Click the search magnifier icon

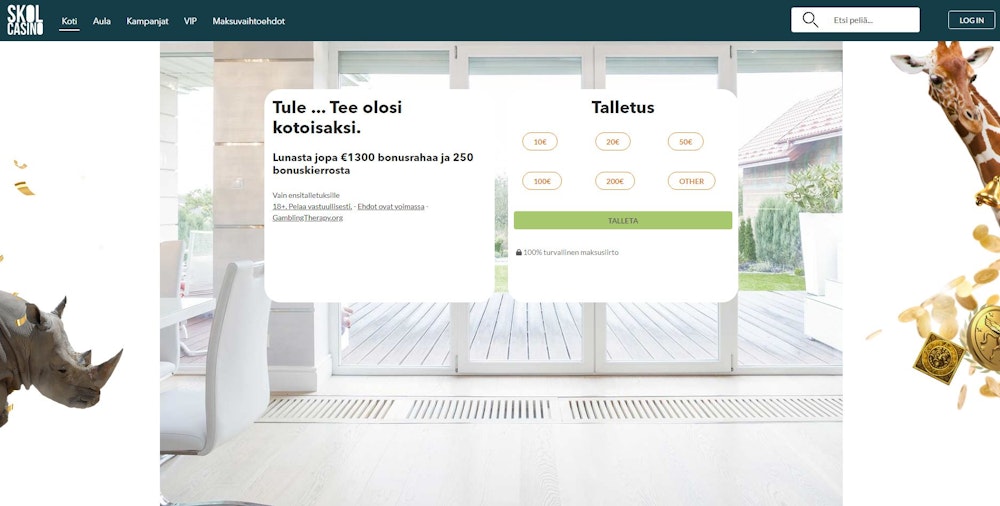click(810, 20)
